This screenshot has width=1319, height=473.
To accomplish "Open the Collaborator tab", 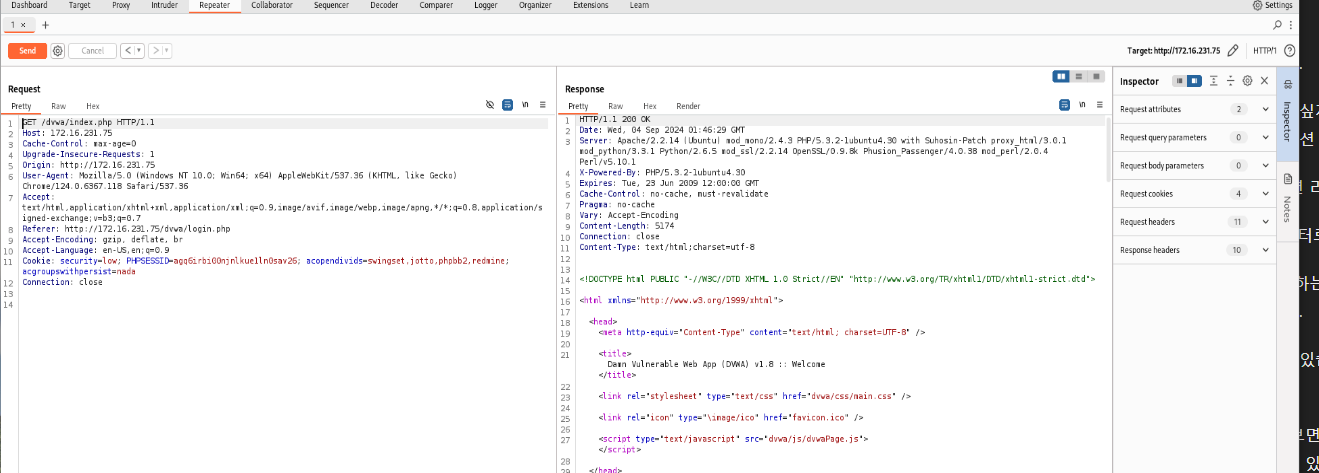I will pyautogui.click(x=272, y=5).
